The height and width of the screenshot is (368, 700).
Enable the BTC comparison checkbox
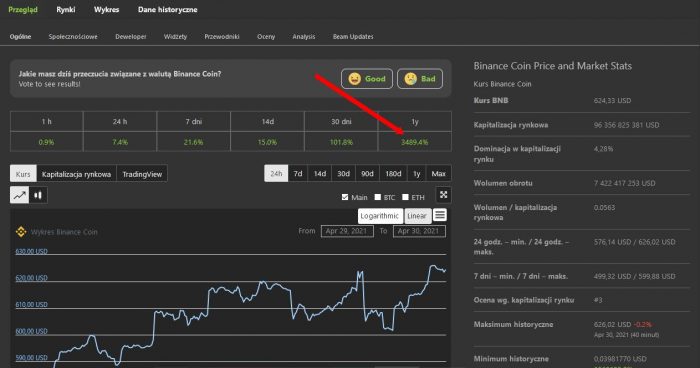click(x=378, y=197)
